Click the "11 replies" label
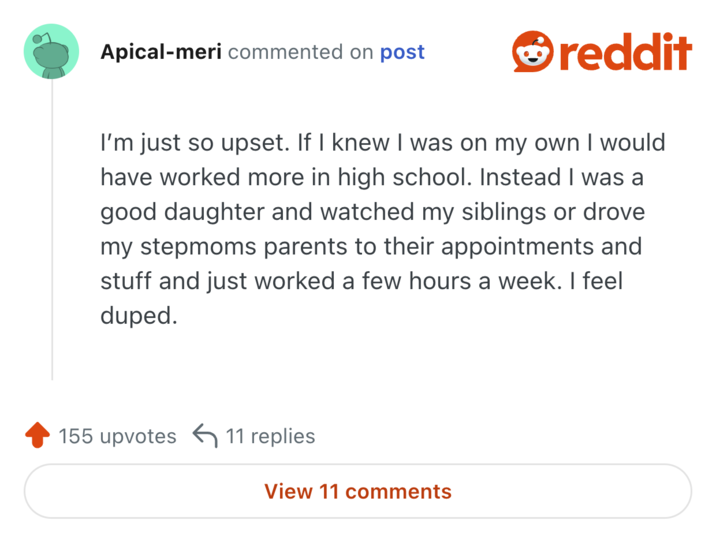 [269, 436]
